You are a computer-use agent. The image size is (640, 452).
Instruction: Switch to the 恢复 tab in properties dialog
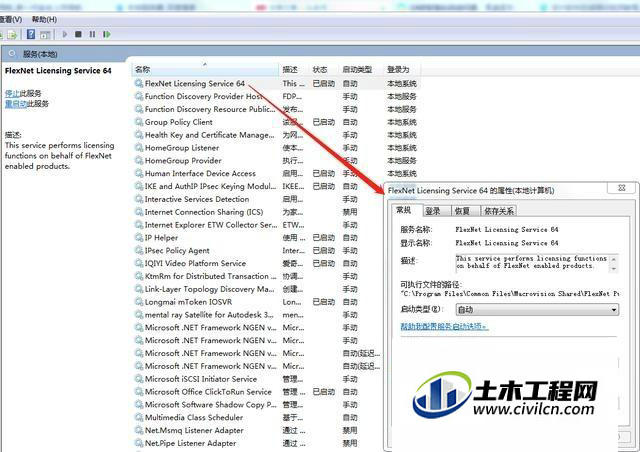[x=462, y=211]
